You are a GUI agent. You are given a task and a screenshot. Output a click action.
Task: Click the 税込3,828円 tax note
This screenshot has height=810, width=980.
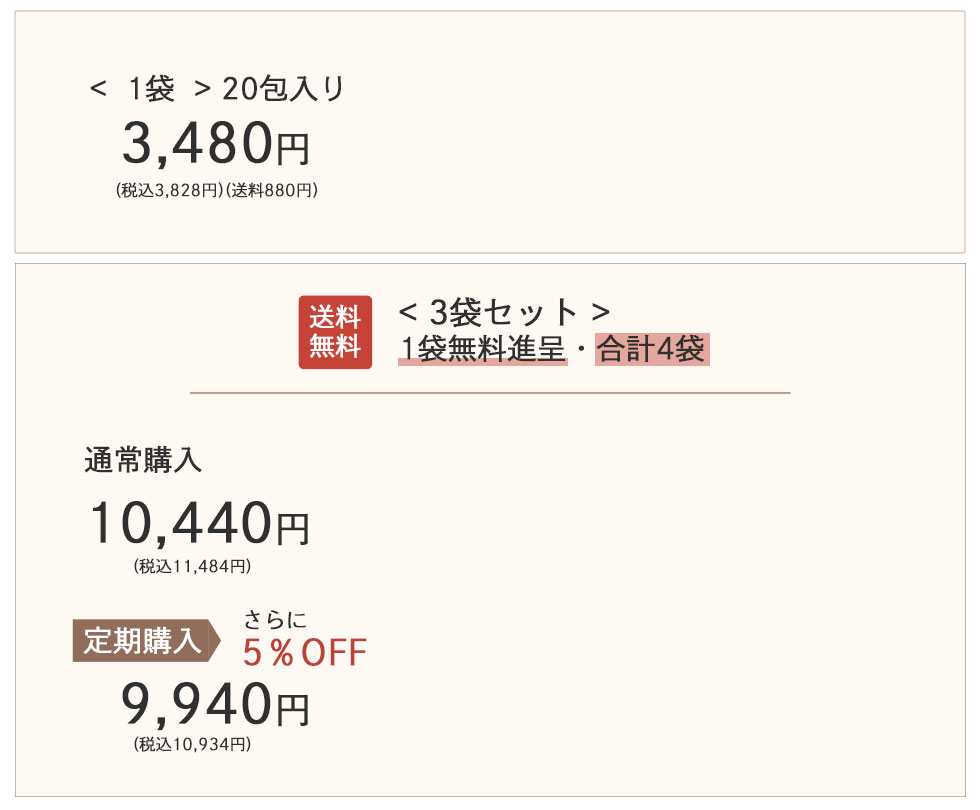(x=169, y=189)
